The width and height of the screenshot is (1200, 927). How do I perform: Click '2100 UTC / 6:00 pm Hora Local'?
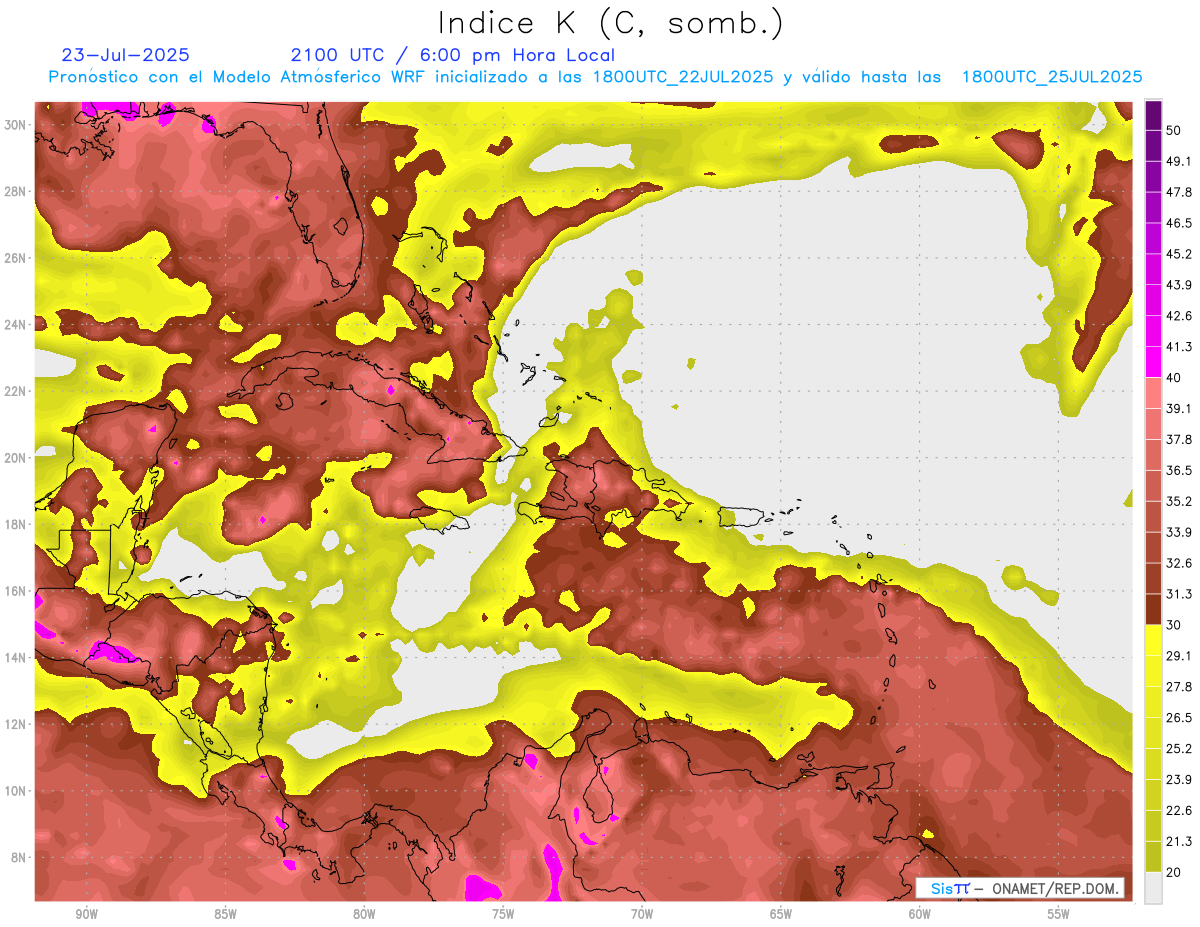(x=453, y=55)
